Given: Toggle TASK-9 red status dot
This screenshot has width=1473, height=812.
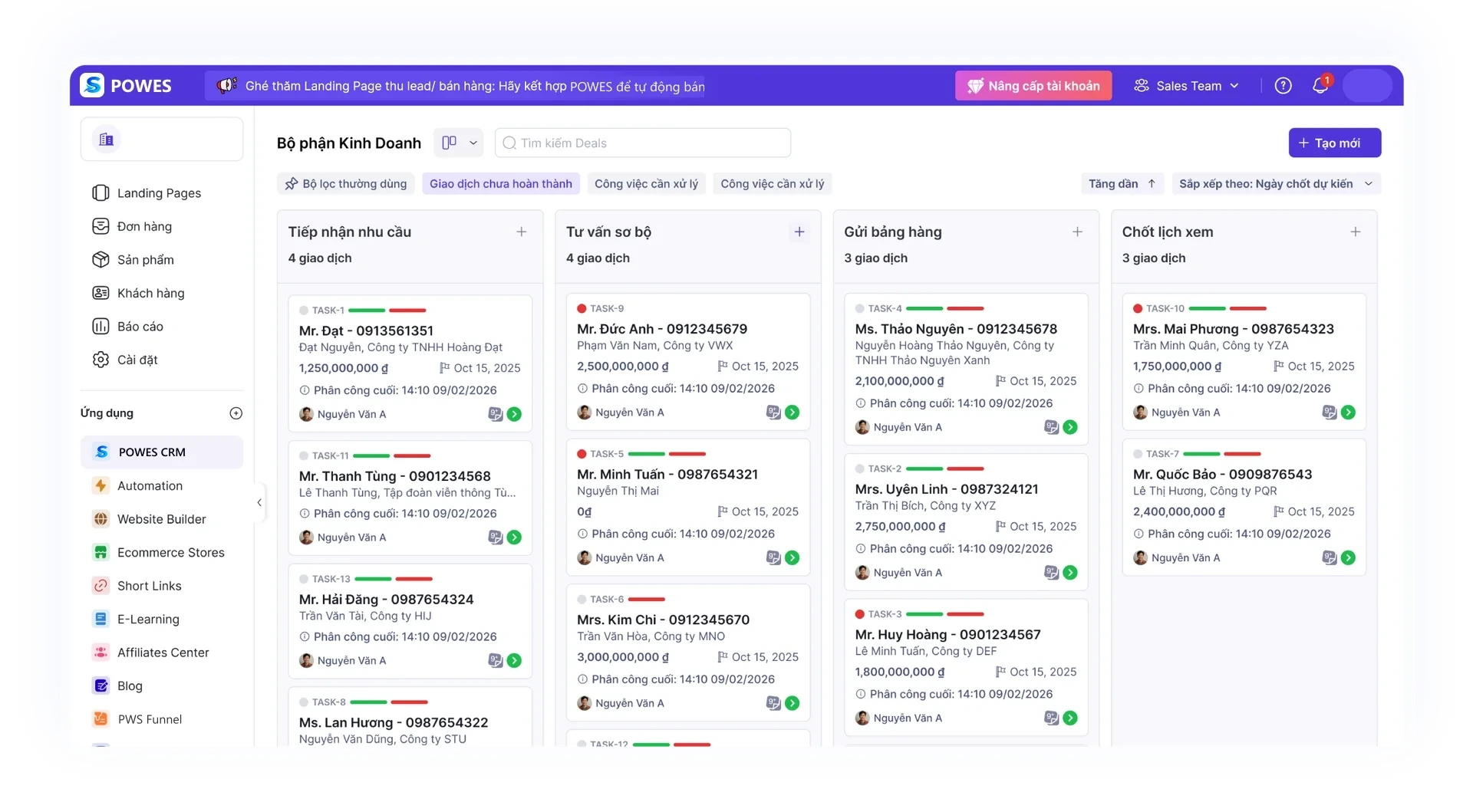Looking at the screenshot, I should point(582,308).
